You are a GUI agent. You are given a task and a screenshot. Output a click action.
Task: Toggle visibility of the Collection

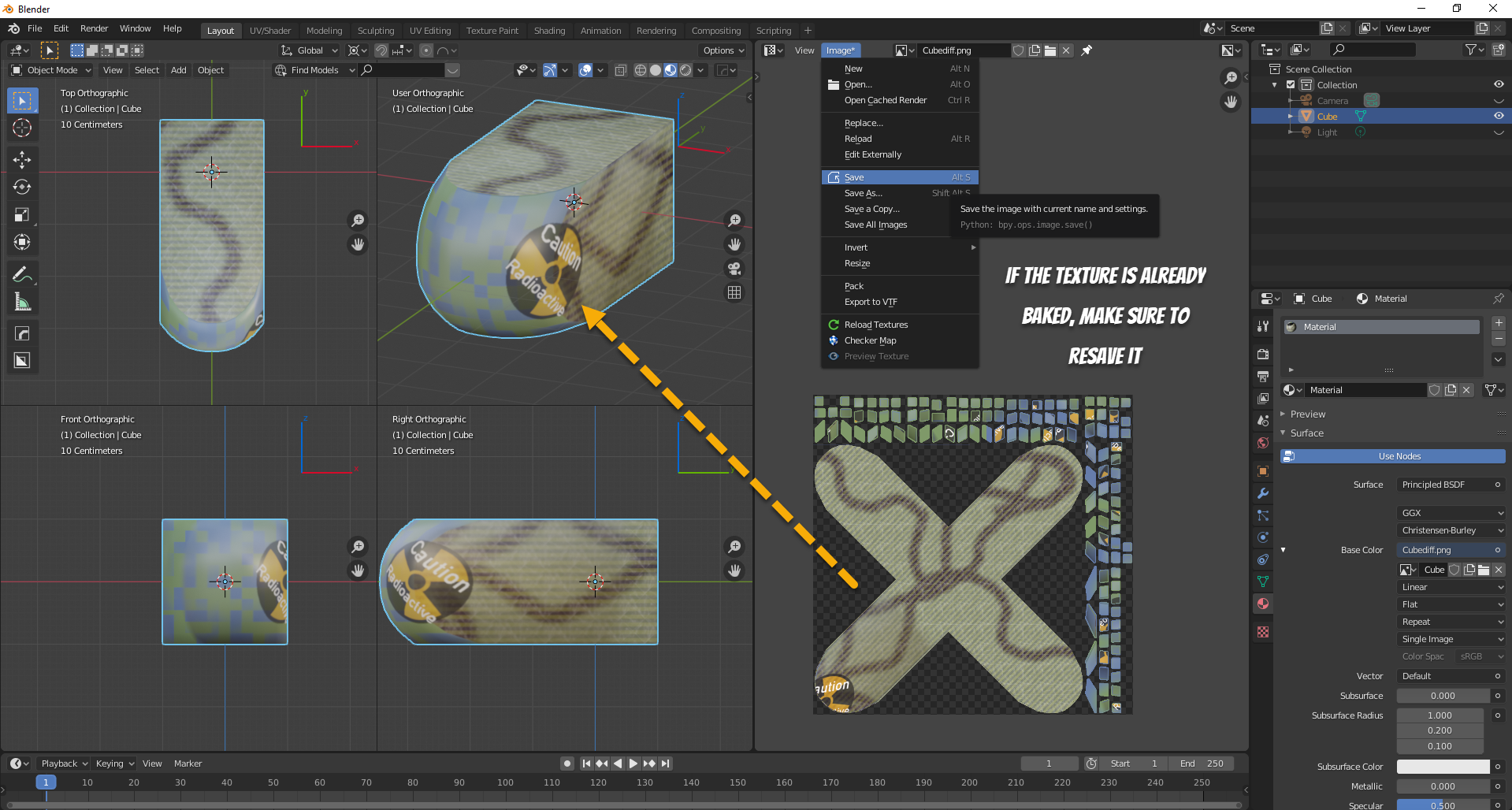point(1499,84)
